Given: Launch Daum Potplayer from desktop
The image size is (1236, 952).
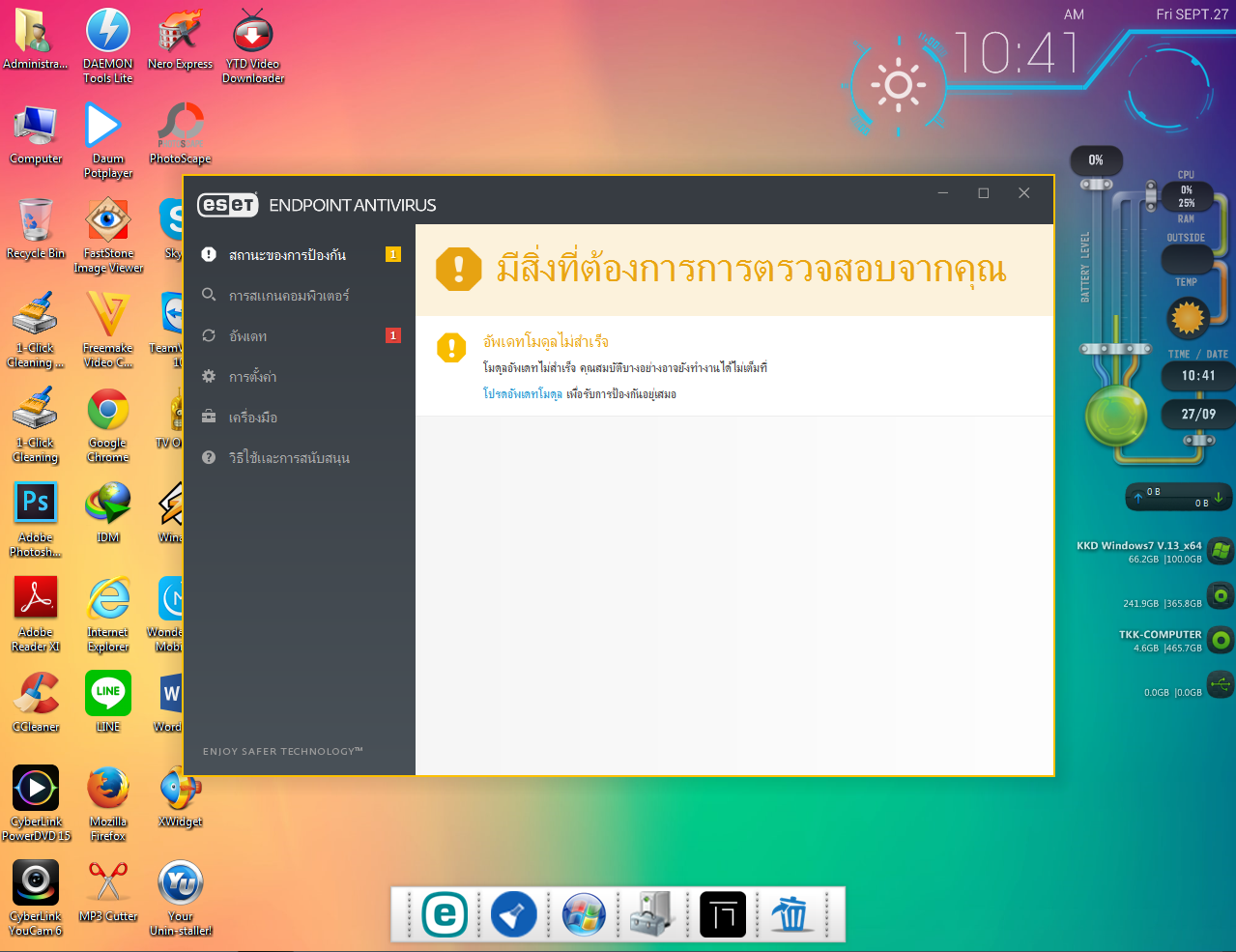Looking at the screenshot, I should click(108, 140).
